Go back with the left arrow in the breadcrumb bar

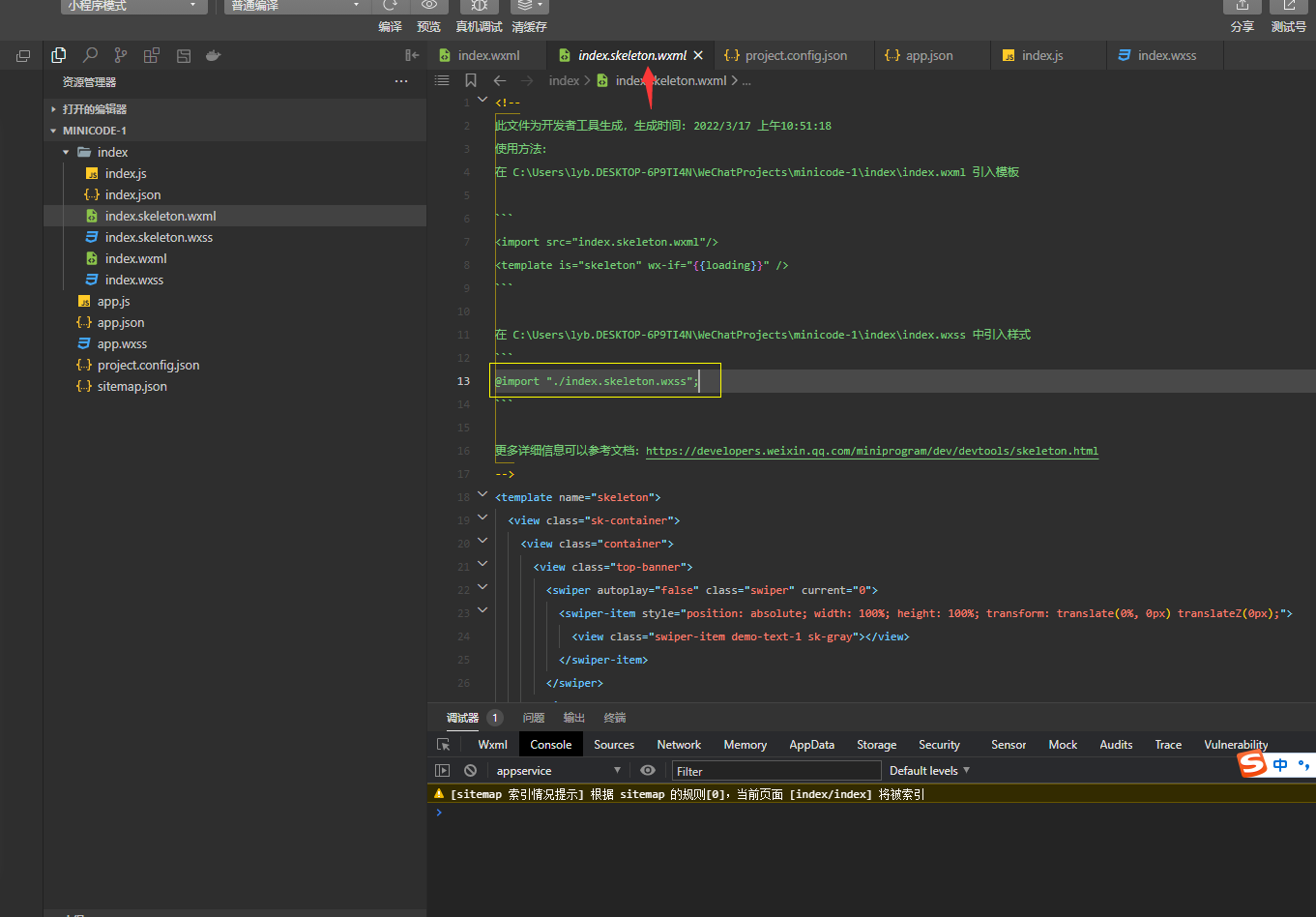(x=500, y=80)
